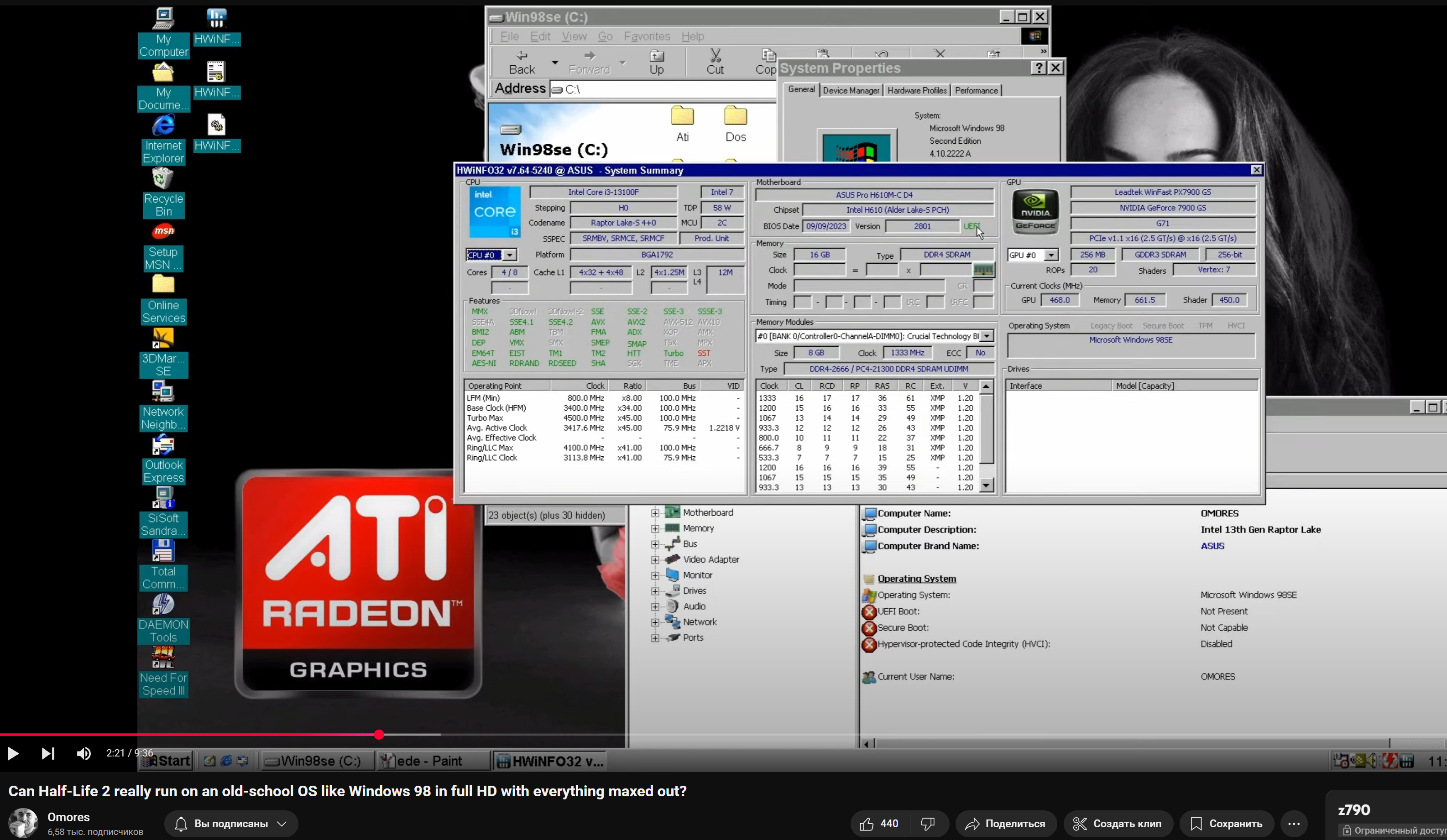
Task: Expand the Motherboard tree node
Action: (x=655, y=513)
